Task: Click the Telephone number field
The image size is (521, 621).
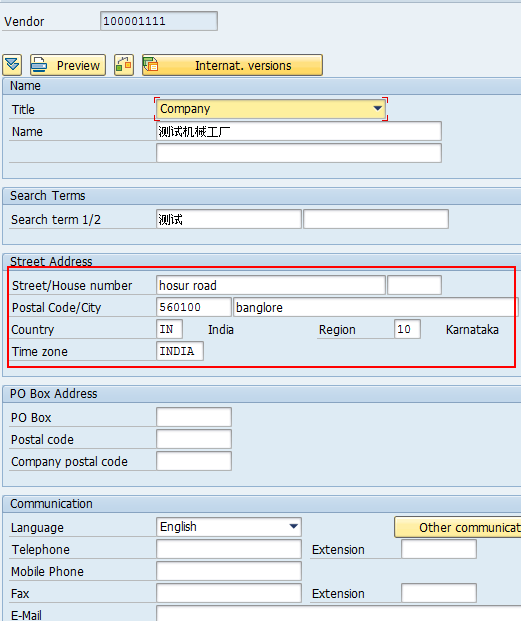Action: pos(229,549)
